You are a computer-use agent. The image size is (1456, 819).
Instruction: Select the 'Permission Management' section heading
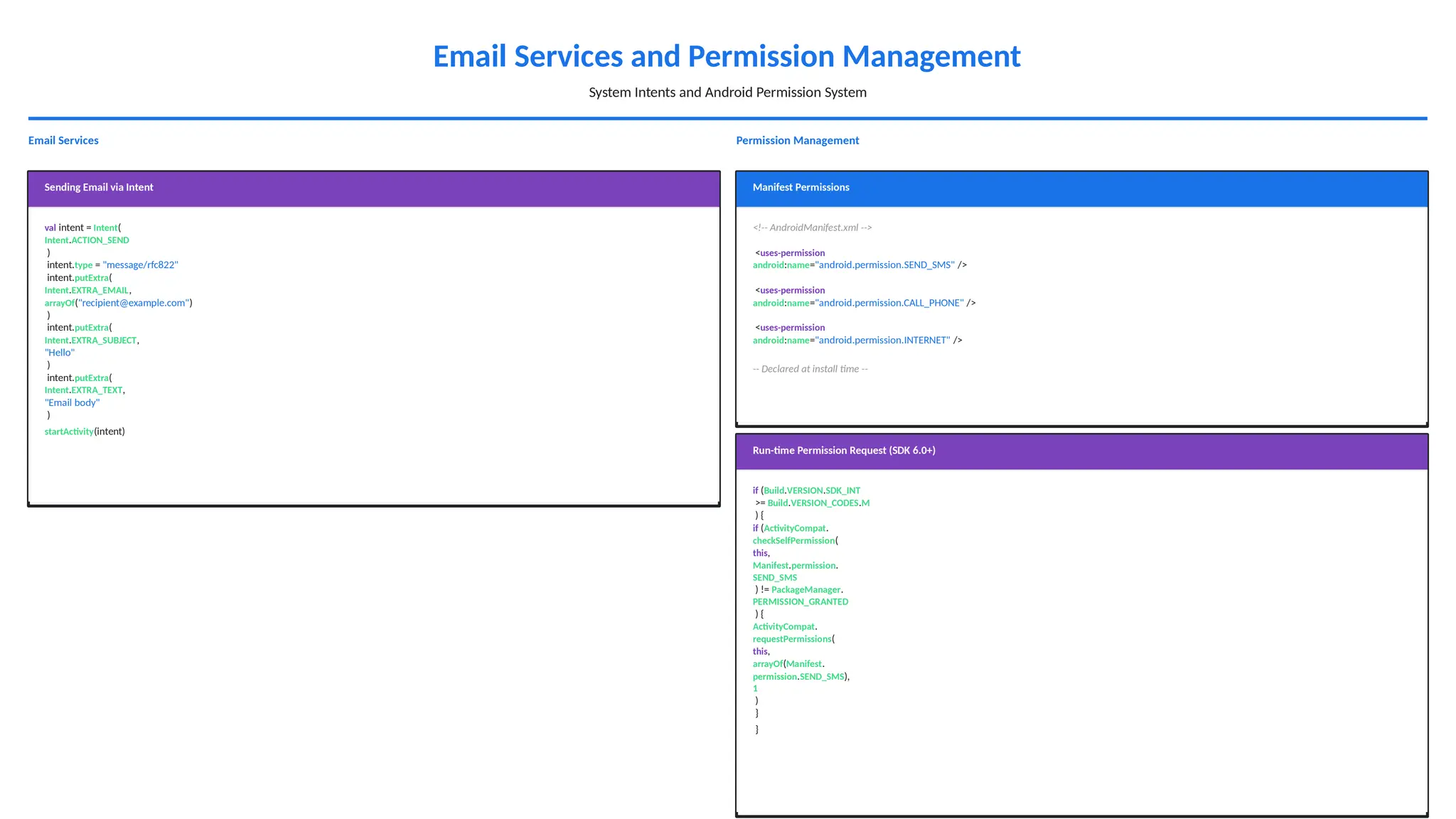797,140
